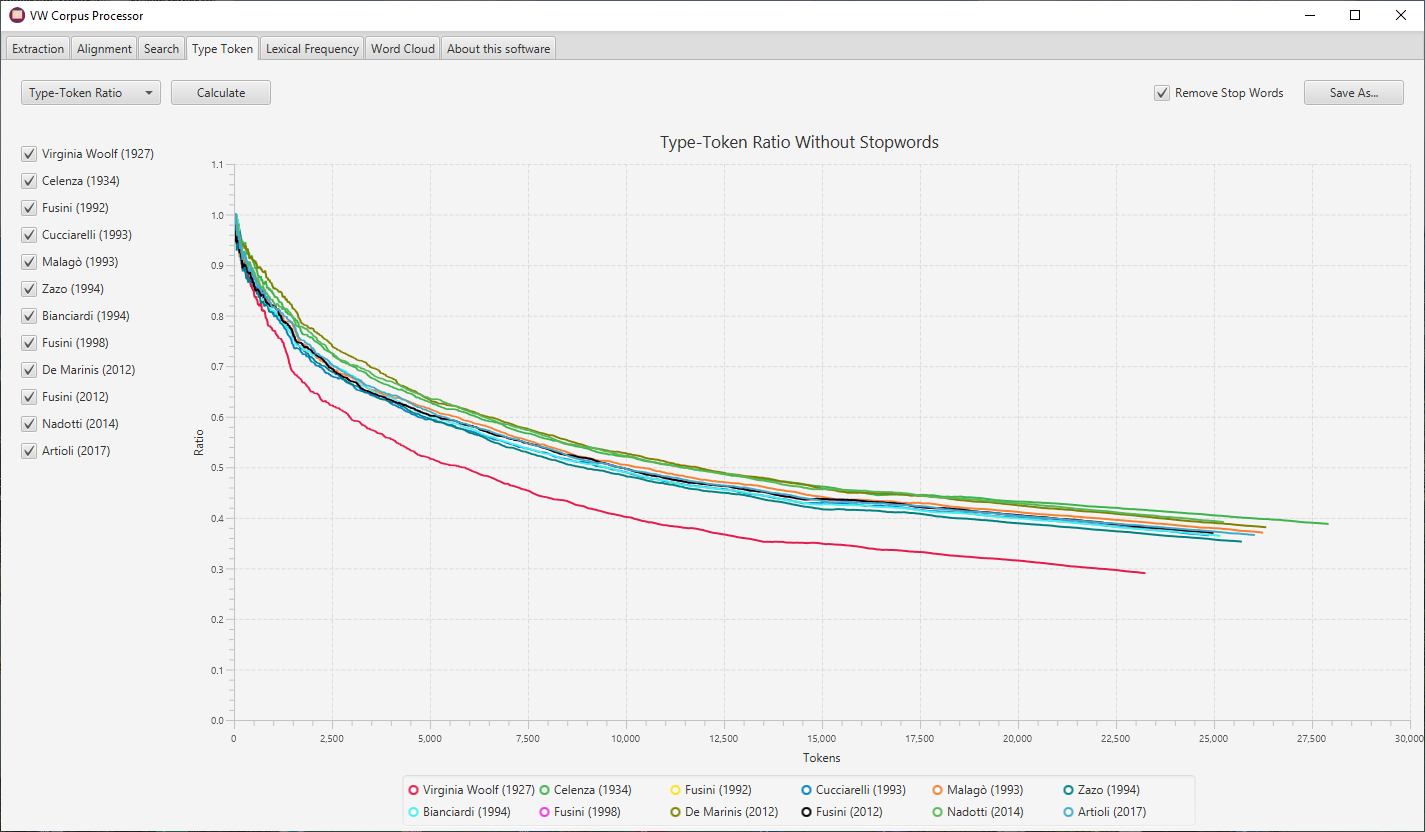Click the 10,000 x-axis tick label
This screenshot has width=1425, height=832.
click(625, 739)
